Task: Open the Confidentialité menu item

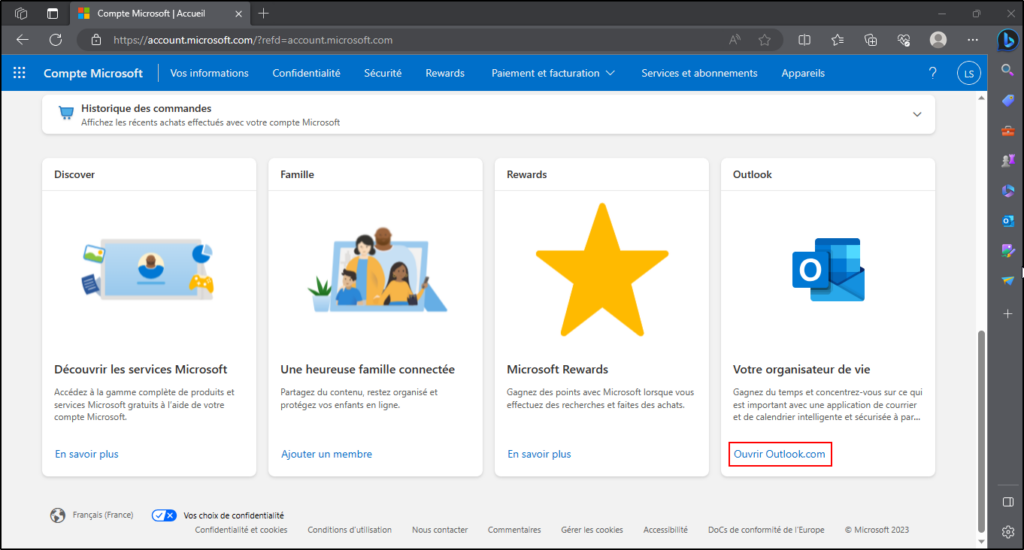Action: point(306,73)
